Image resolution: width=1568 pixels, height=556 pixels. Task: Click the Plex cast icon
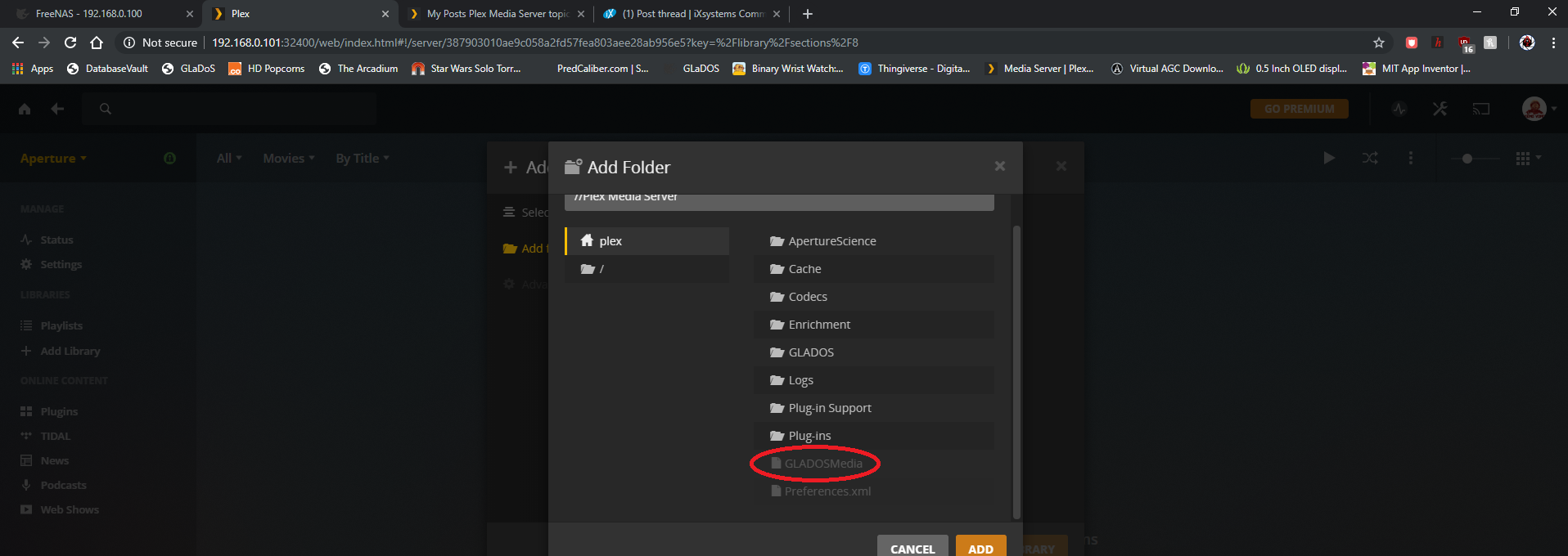(1481, 109)
